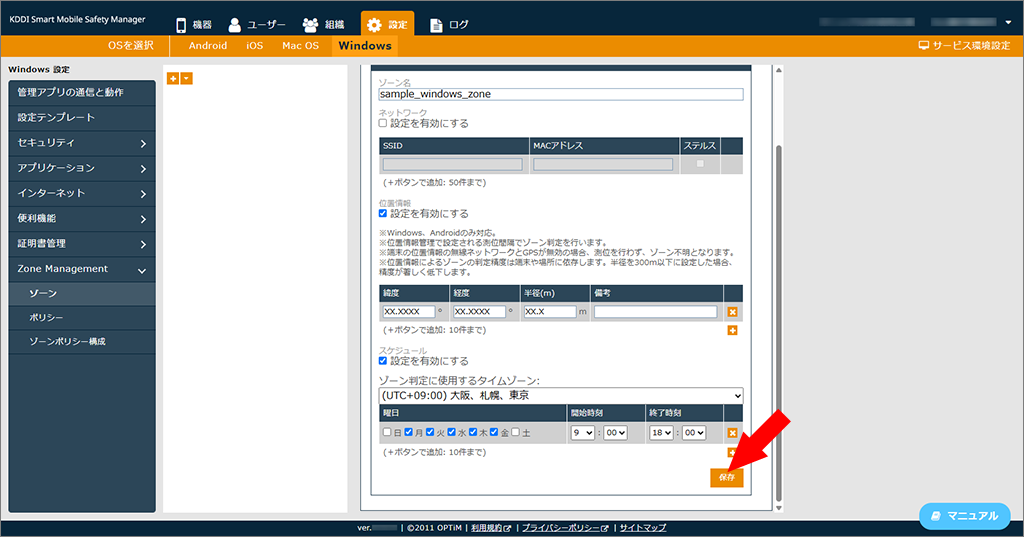The width and height of the screenshot is (1024, 537).
Task: Delete the schedule row with X icon
Action: (x=732, y=433)
